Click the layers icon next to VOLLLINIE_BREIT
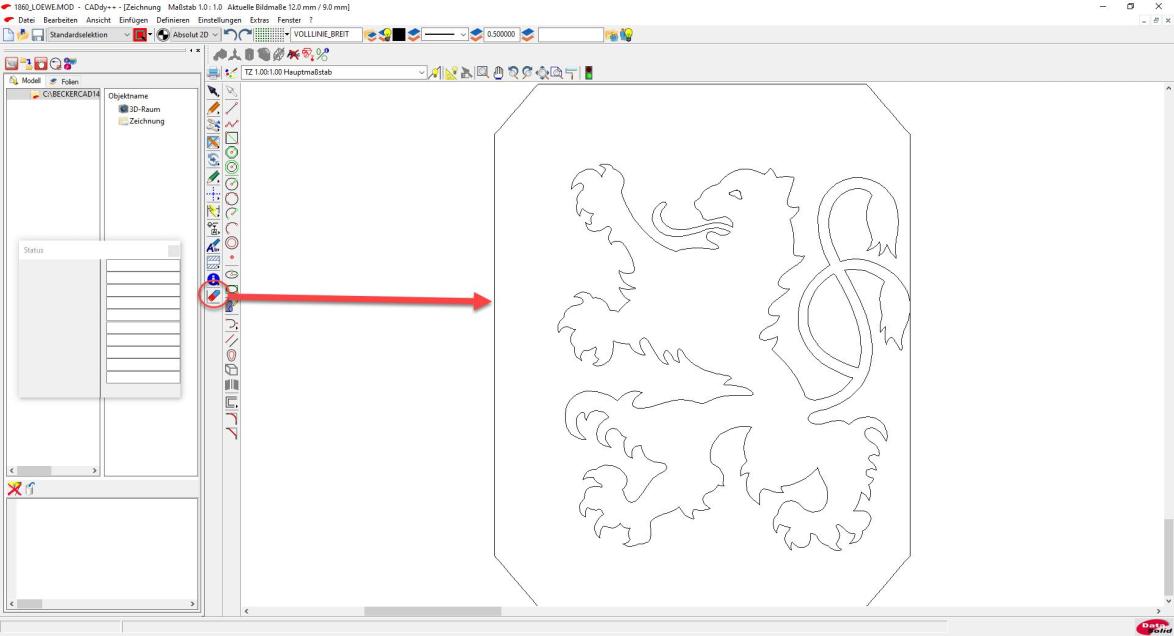 point(371,34)
